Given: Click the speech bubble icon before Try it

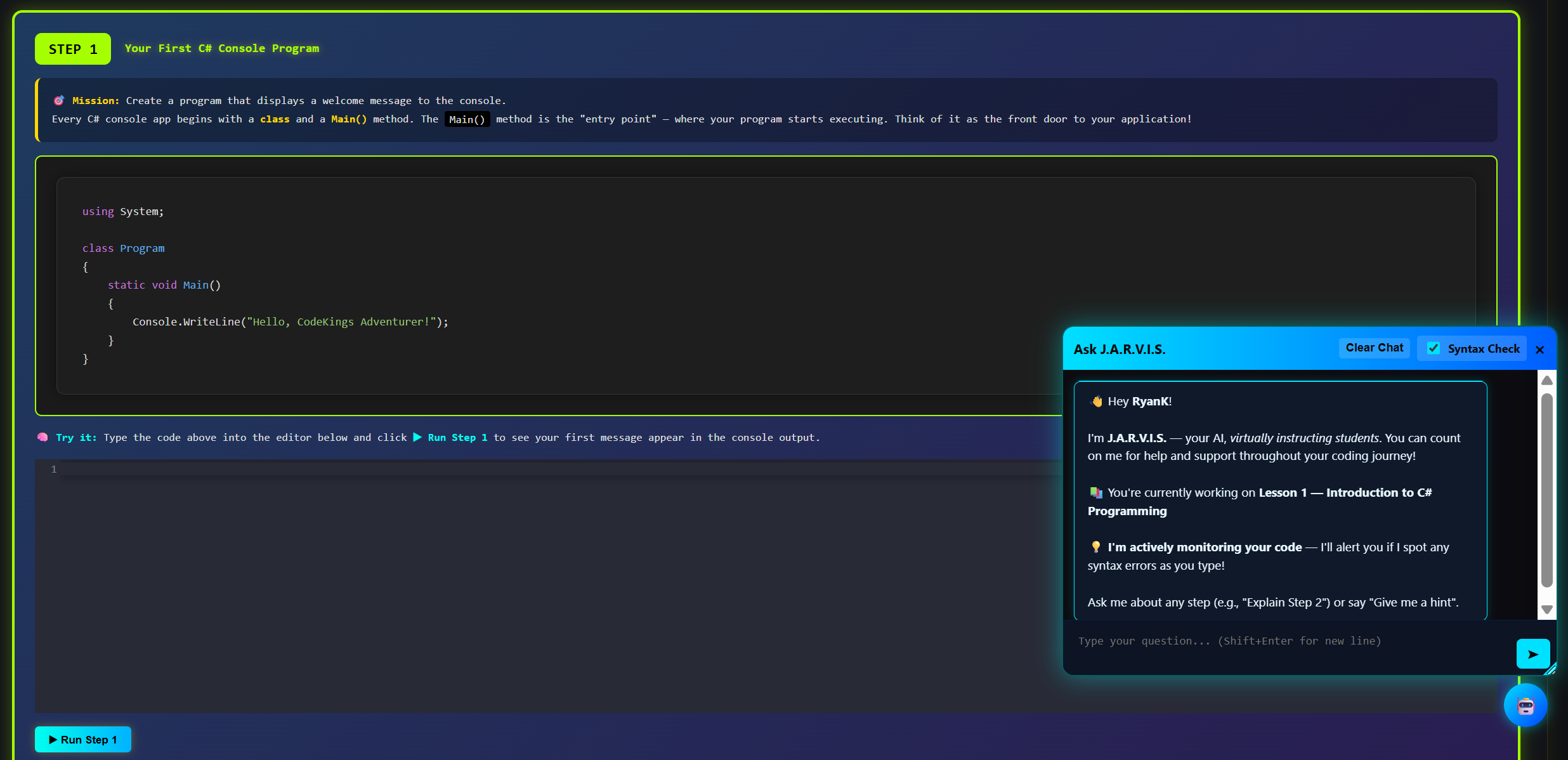Looking at the screenshot, I should [x=42, y=437].
